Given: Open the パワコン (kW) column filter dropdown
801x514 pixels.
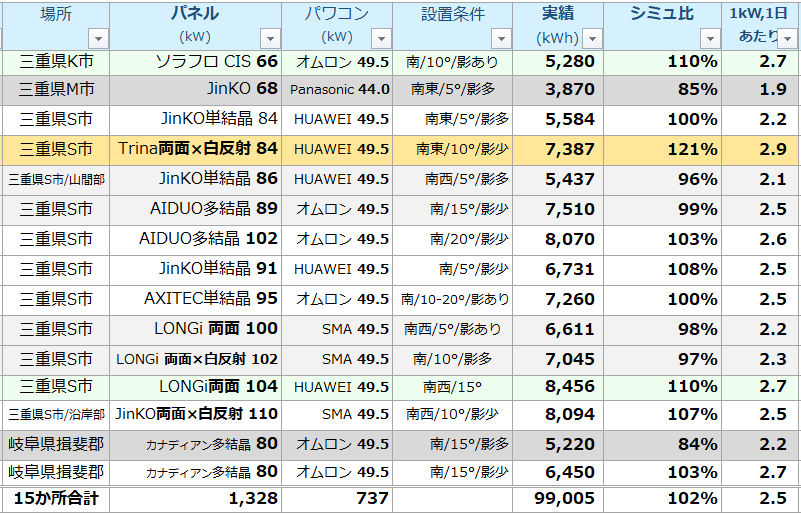Looking at the screenshot, I should coord(381,39).
